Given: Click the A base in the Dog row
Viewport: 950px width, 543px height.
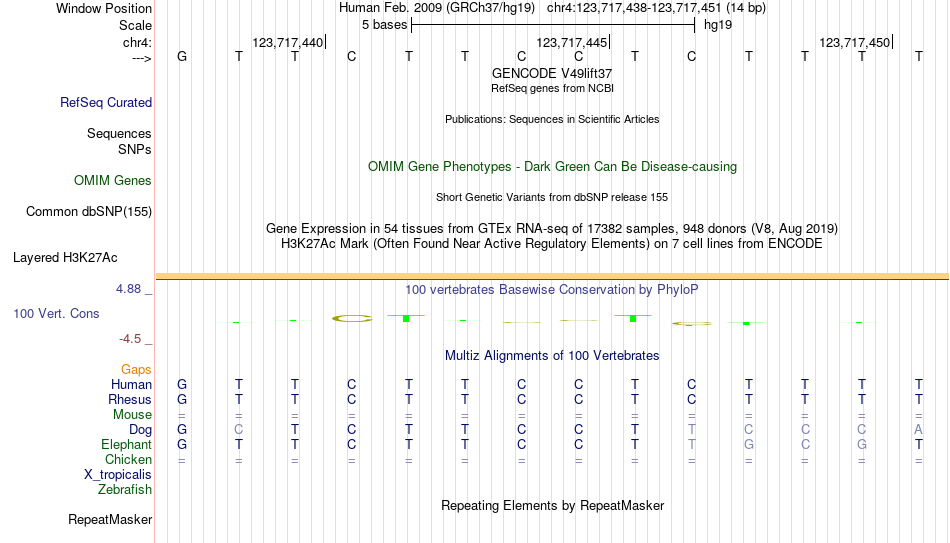Looking at the screenshot, I should click(x=918, y=430).
